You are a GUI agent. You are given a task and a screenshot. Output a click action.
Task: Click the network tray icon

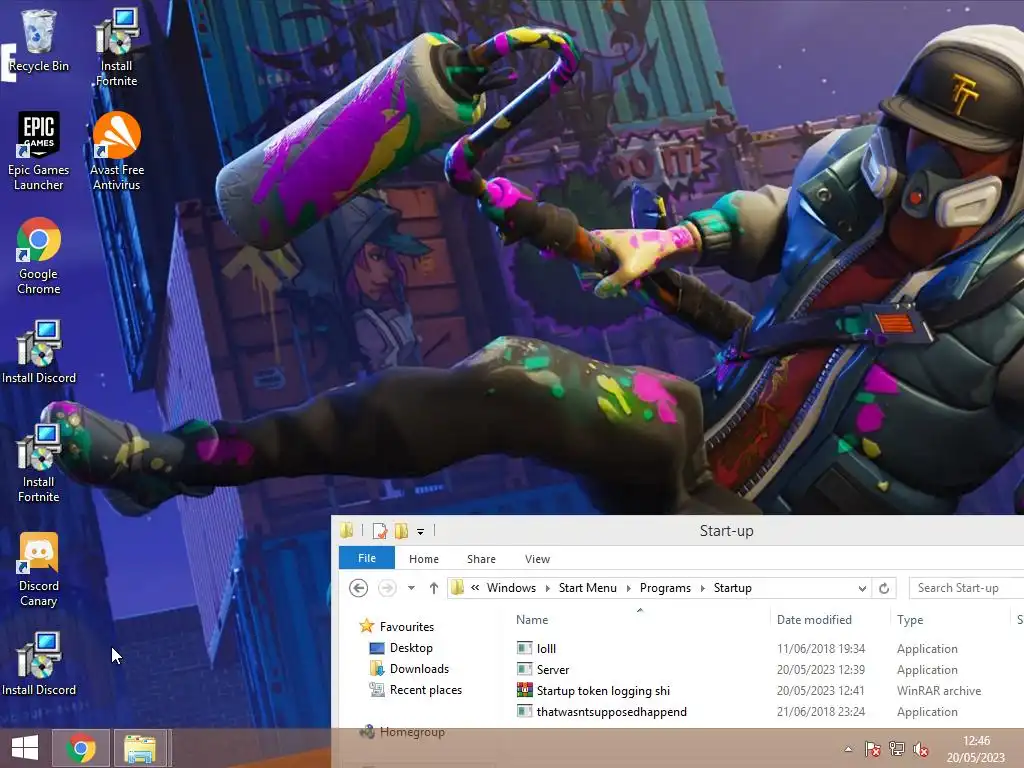click(897, 749)
